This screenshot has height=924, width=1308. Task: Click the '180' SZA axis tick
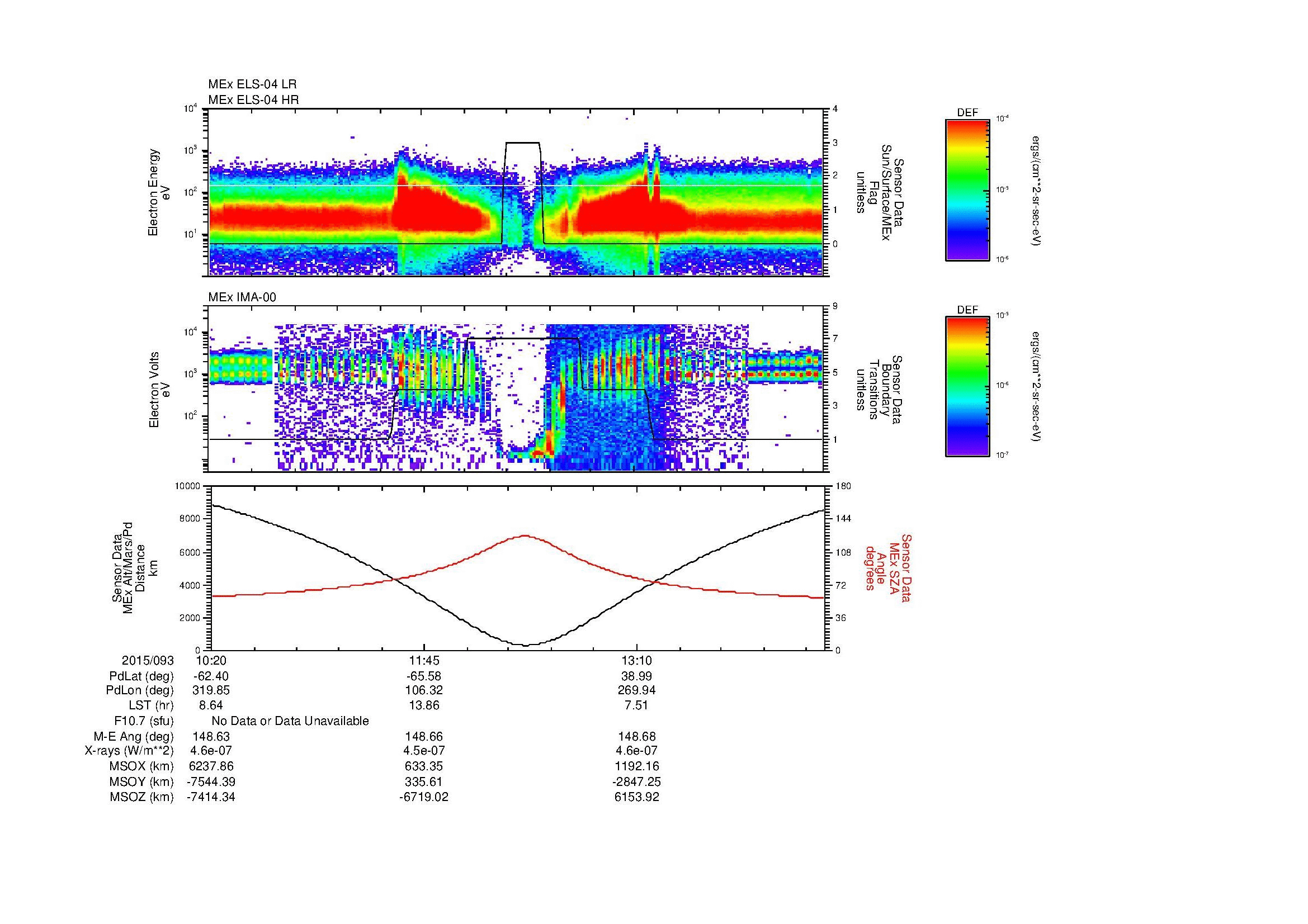point(843,486)
